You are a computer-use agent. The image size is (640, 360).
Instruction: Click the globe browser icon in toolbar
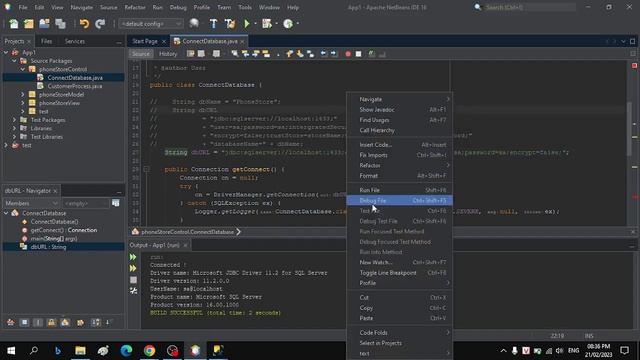194,24
